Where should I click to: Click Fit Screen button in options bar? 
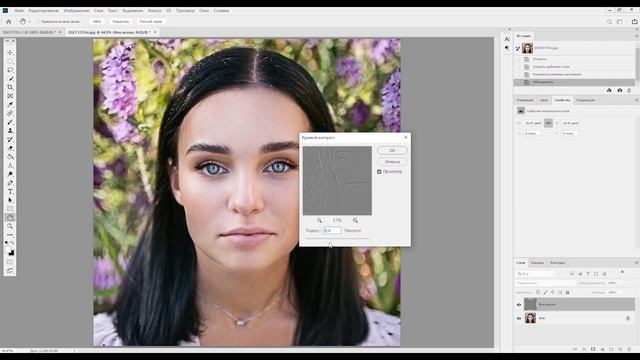click(x=121, y=22)
